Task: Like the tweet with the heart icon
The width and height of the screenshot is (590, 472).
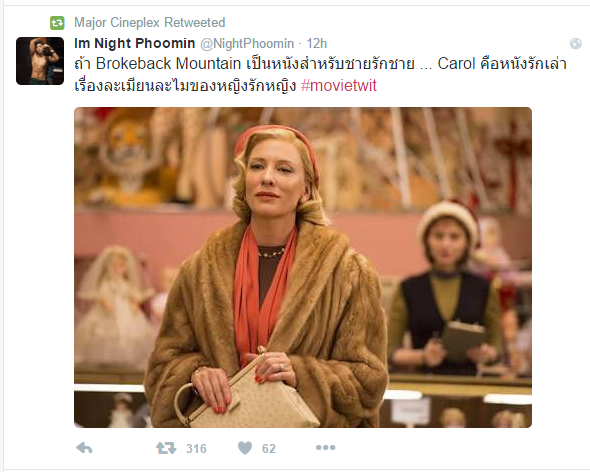Action: tap(245, 448)
